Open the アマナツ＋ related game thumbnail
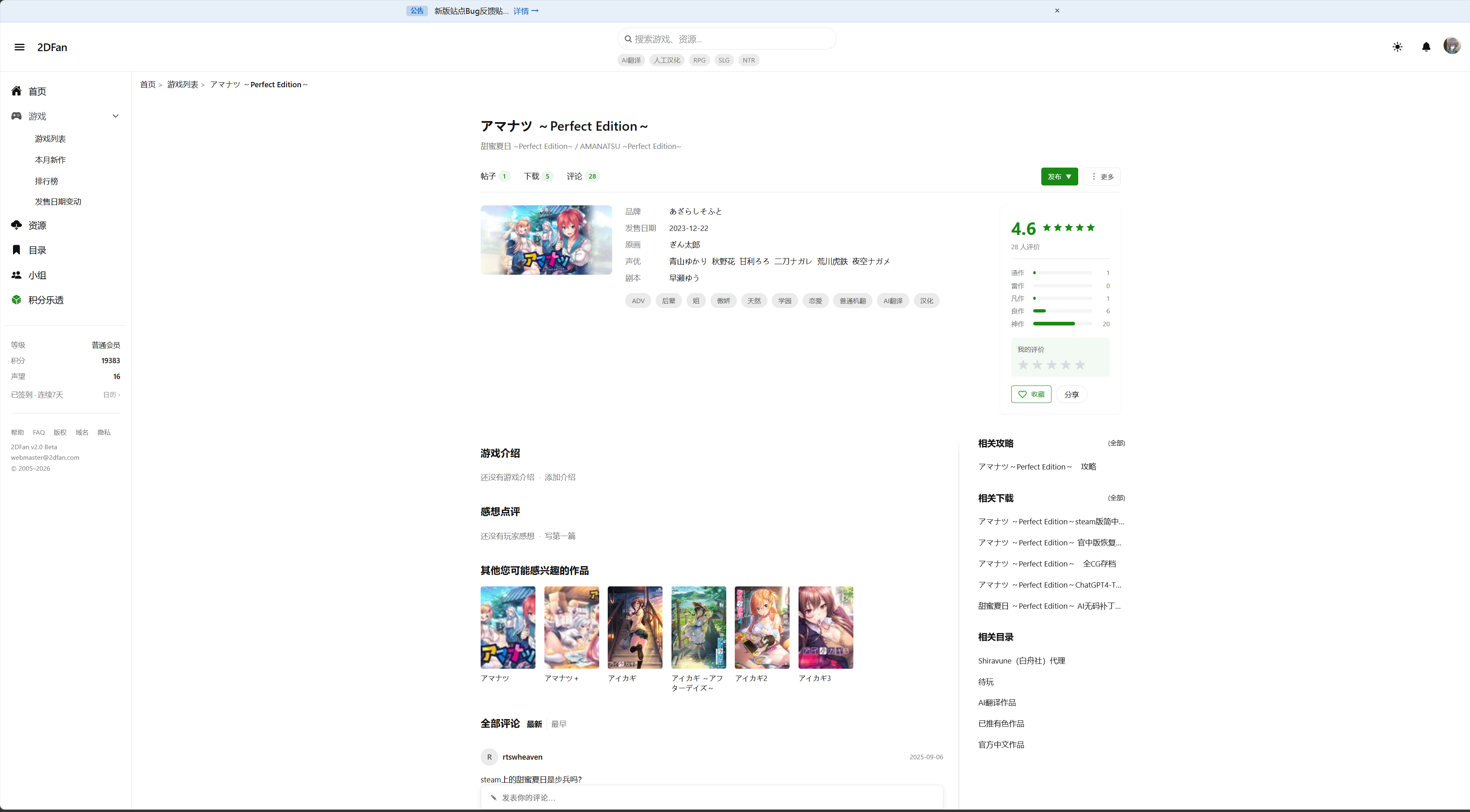 coord(572,627)
